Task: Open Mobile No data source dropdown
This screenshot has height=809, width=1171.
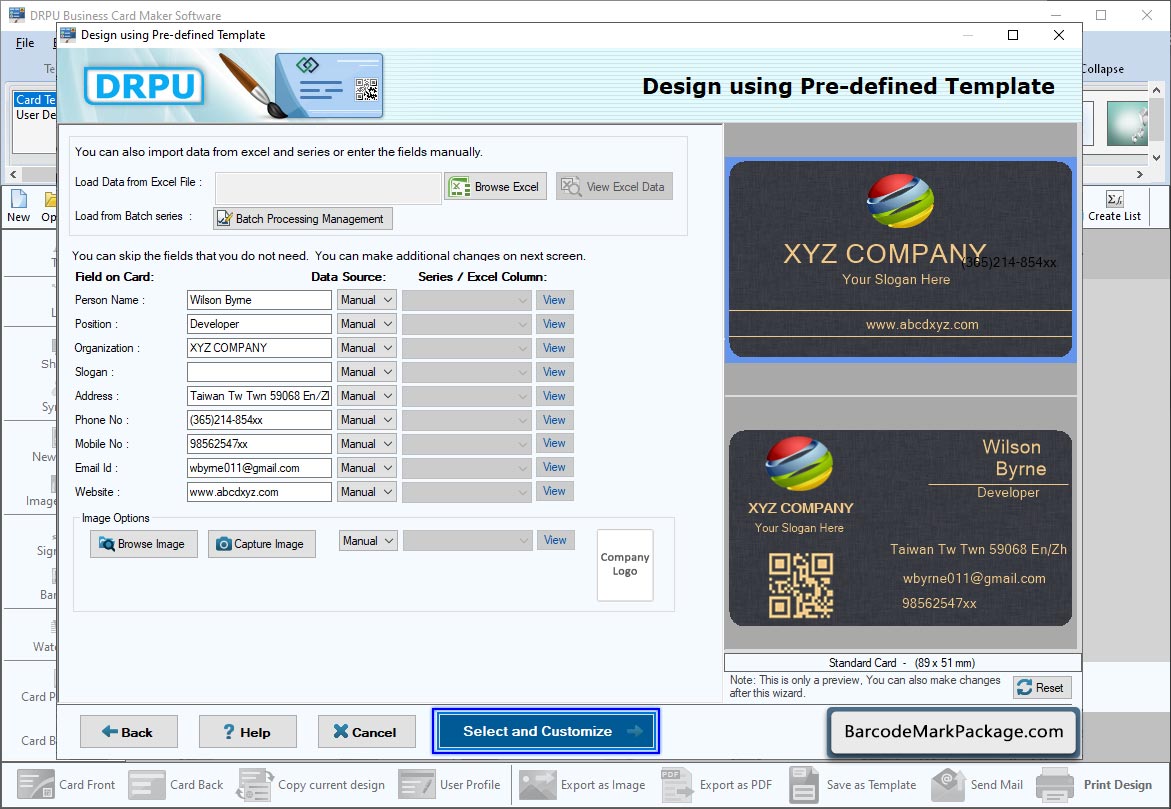Action: pyautogui.click(x=366, y=444)
